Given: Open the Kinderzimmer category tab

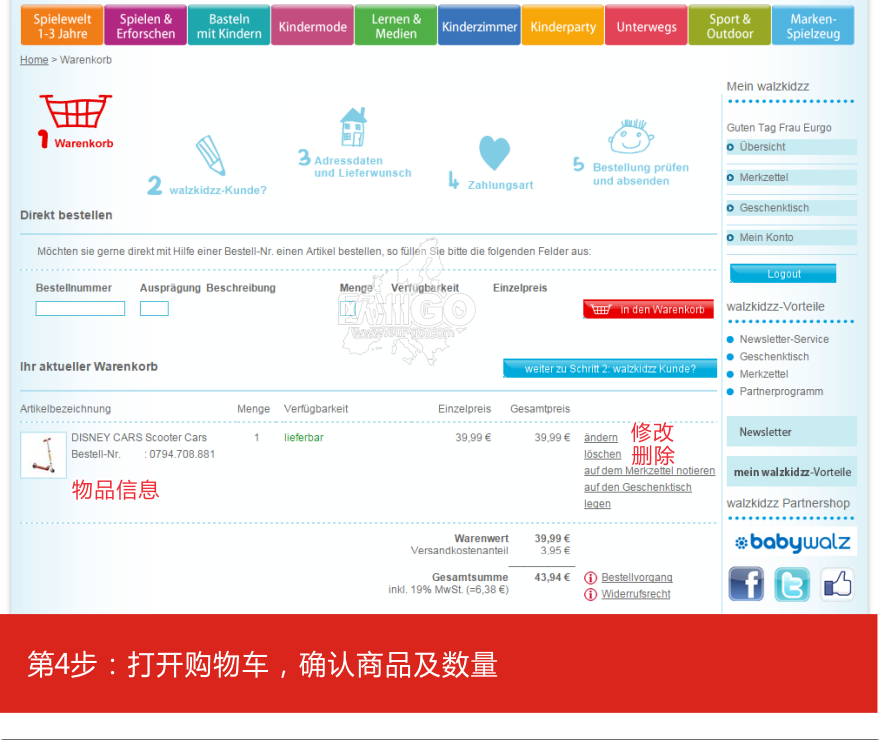Looking at the screenshot, I should (x=479, y=27).
